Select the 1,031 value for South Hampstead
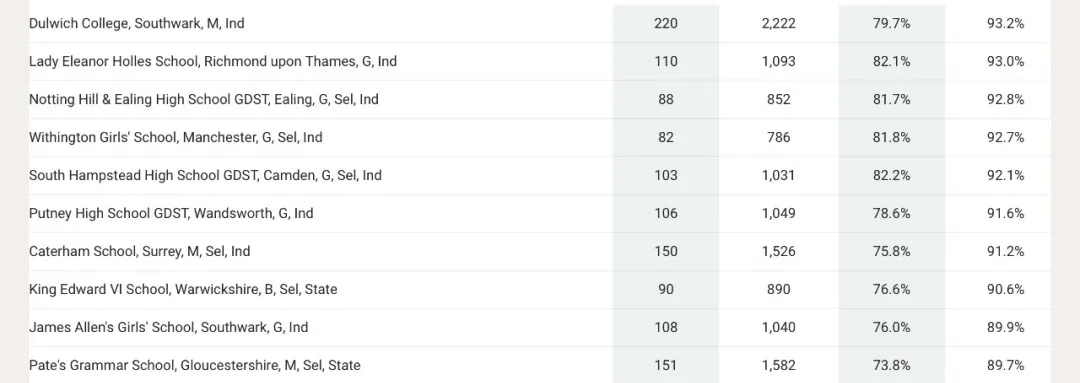 coord(778,175)
